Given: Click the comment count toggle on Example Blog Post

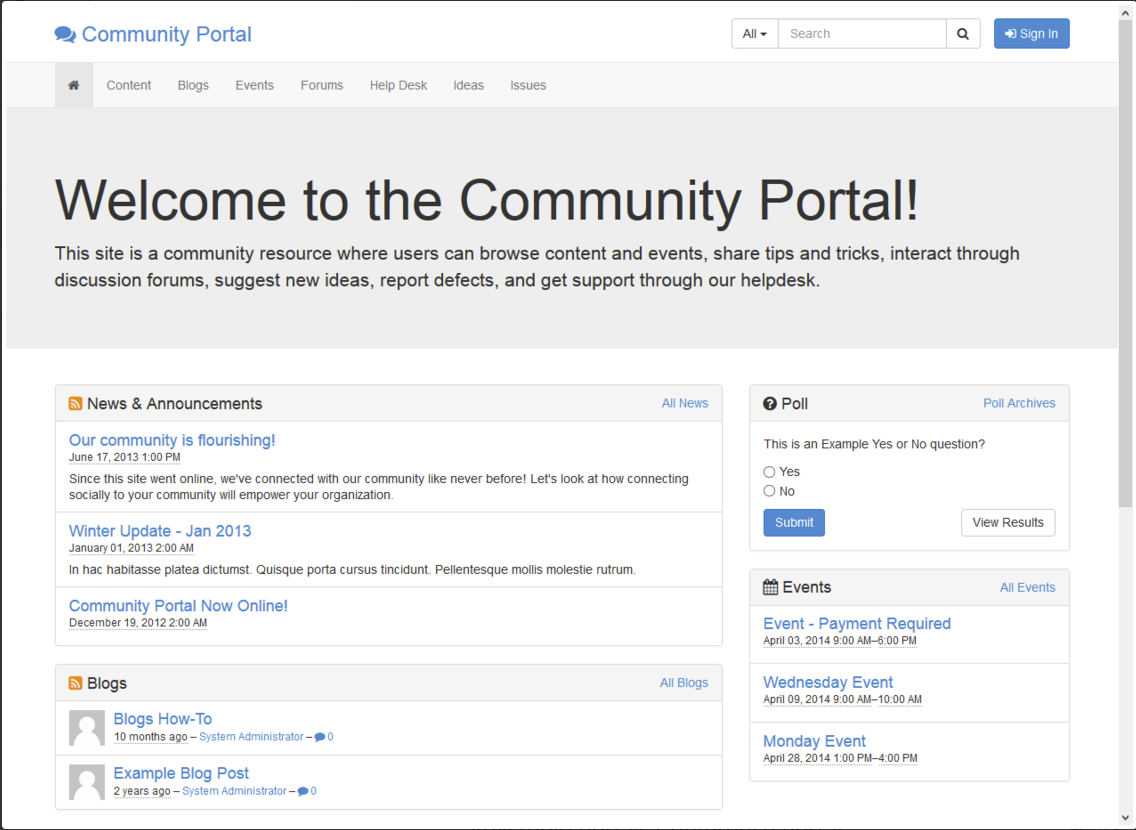Looking at the screenshot, I should pyautogui.click(x=304, y=790).
